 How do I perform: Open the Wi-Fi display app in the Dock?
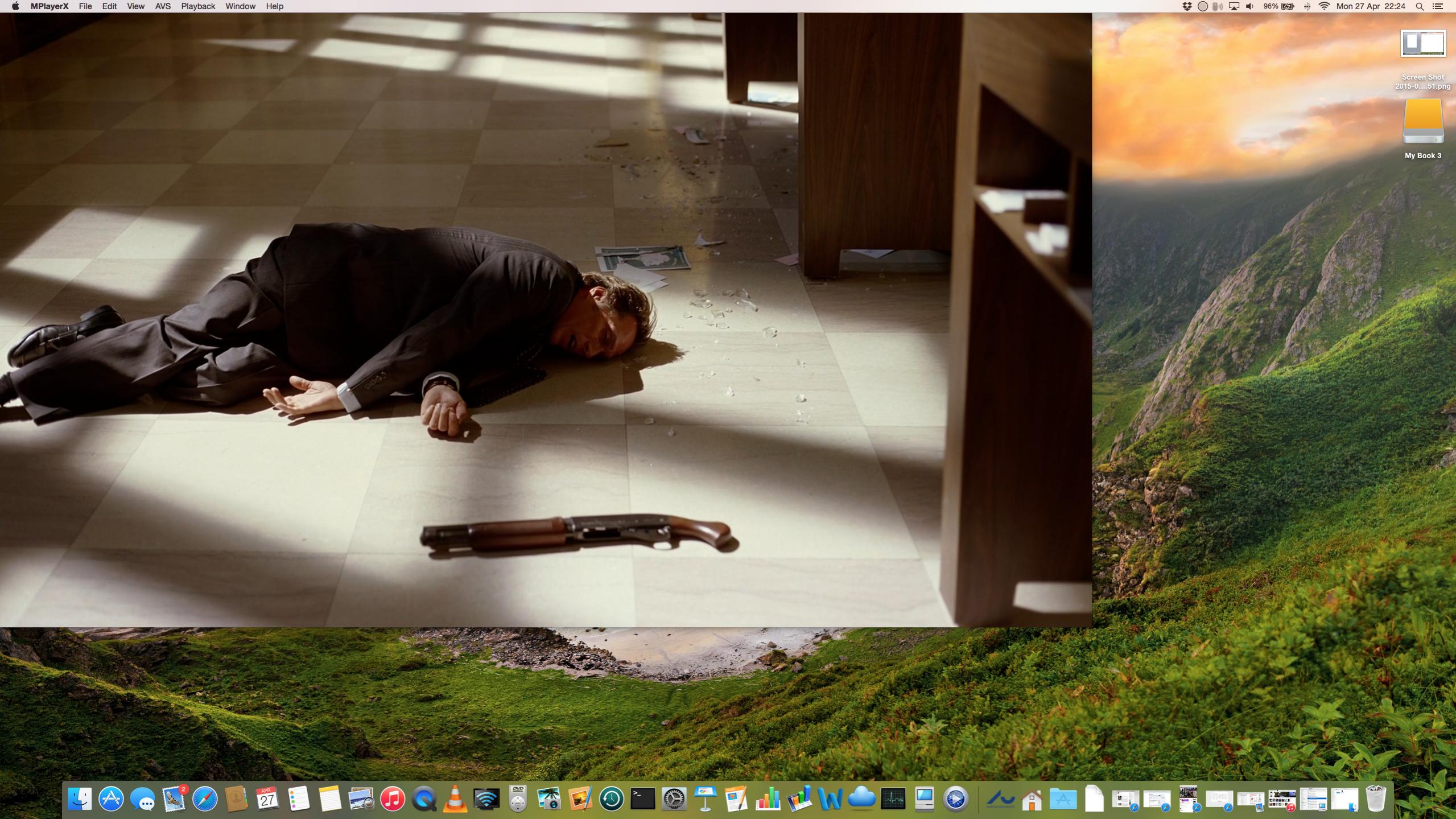tap(486, 799)
